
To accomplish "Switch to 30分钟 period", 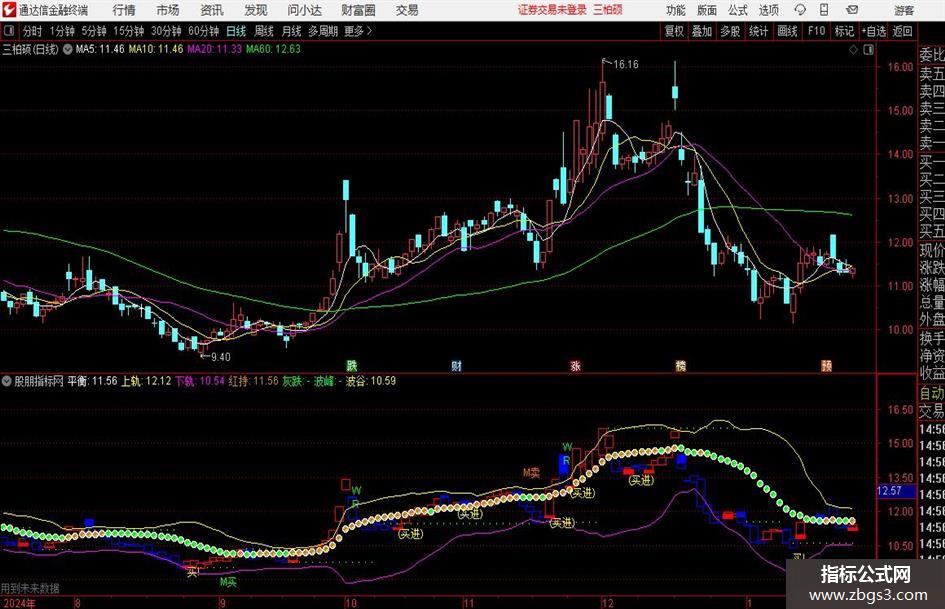I will [166, 31].
